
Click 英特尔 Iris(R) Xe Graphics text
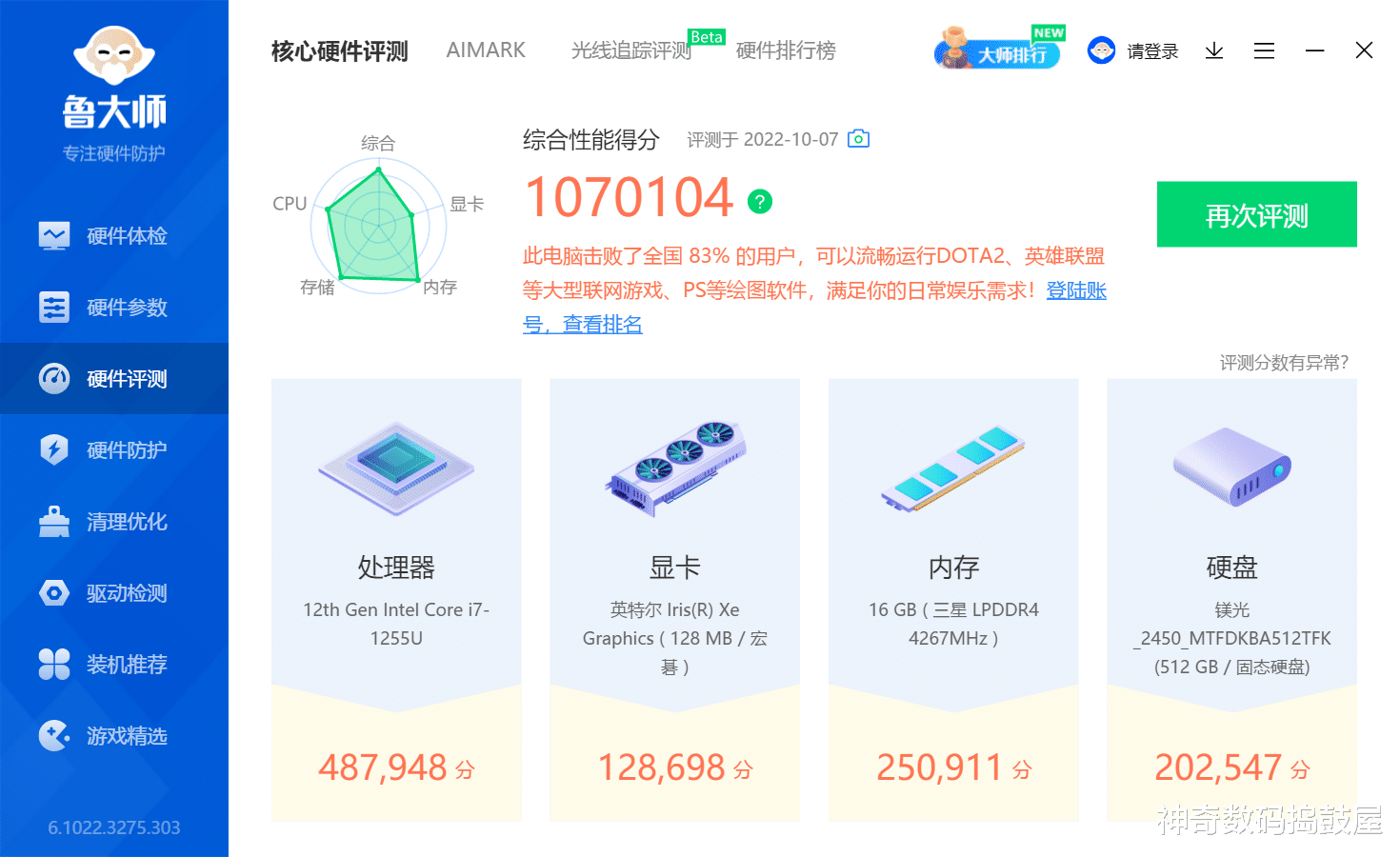(x=675, y=638)
